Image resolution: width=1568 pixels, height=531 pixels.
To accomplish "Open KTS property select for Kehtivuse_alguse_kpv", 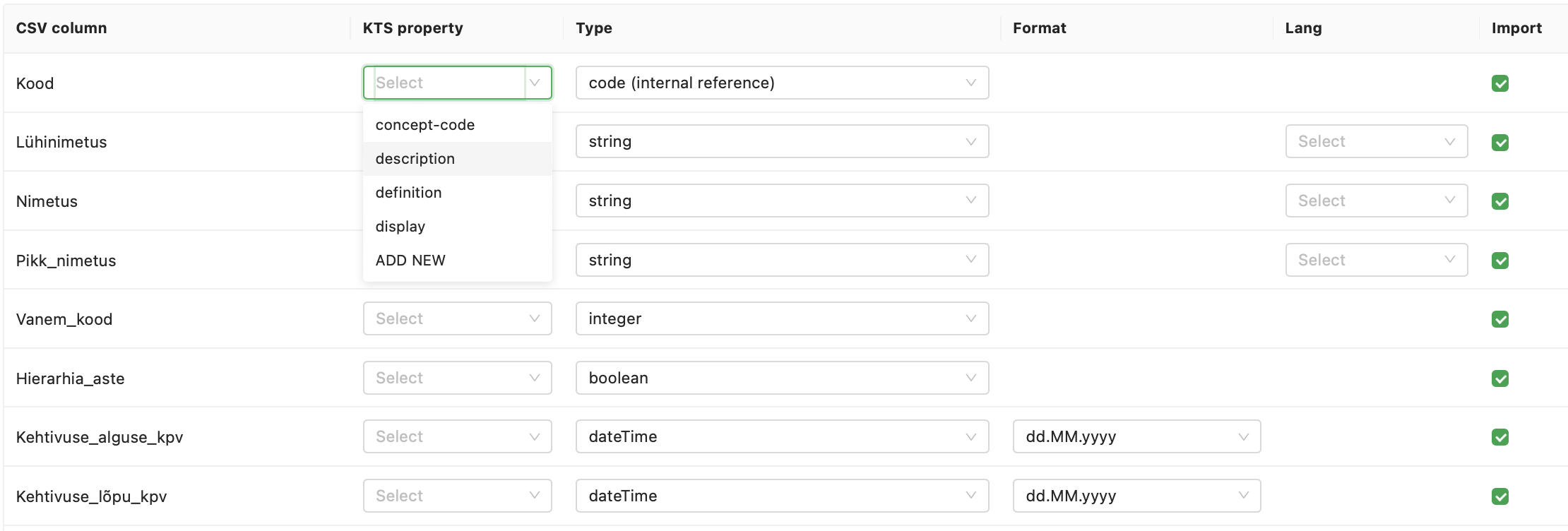I will [x=457, y=437].
